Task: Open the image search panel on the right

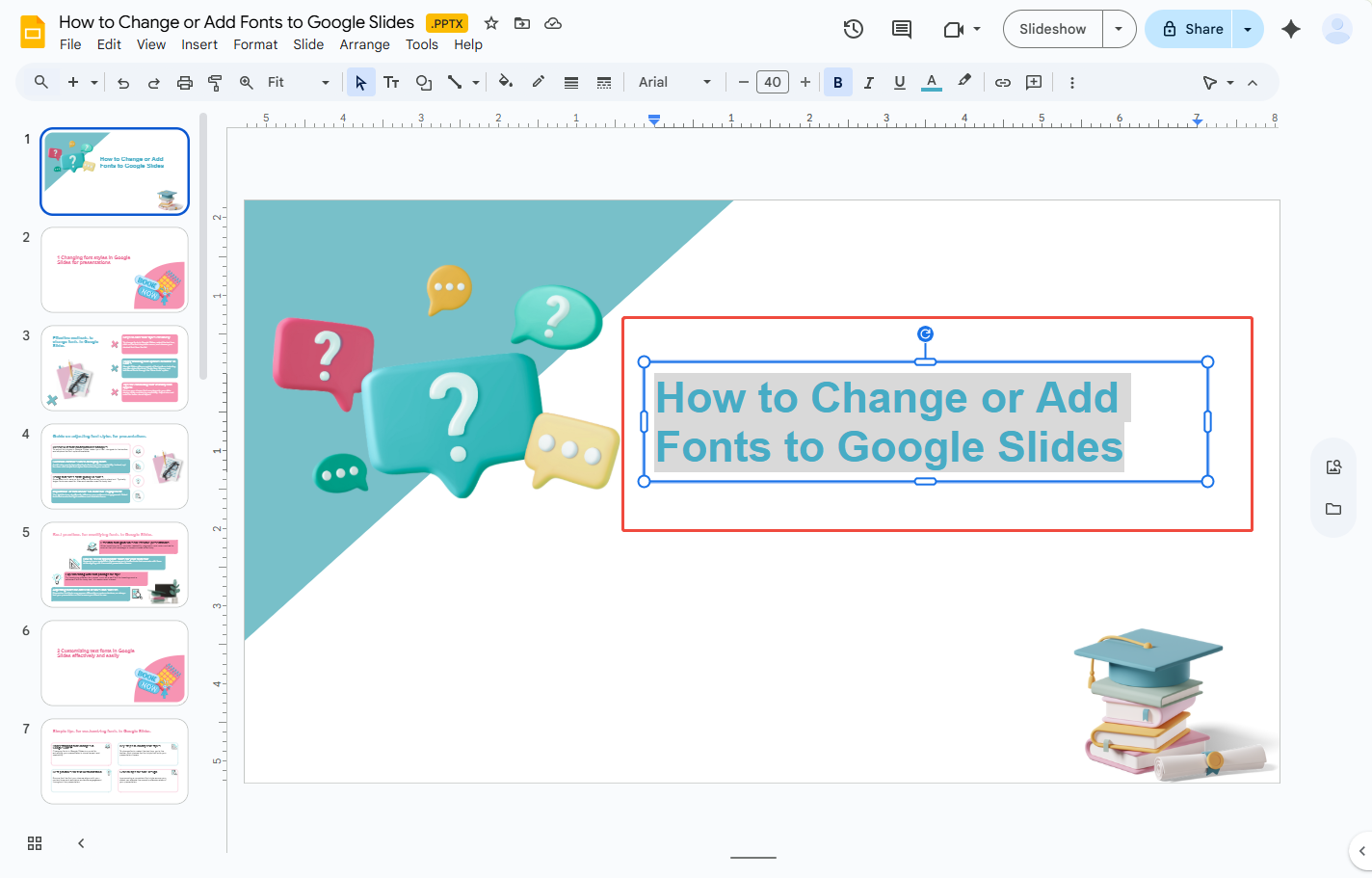Action: 1332,466
